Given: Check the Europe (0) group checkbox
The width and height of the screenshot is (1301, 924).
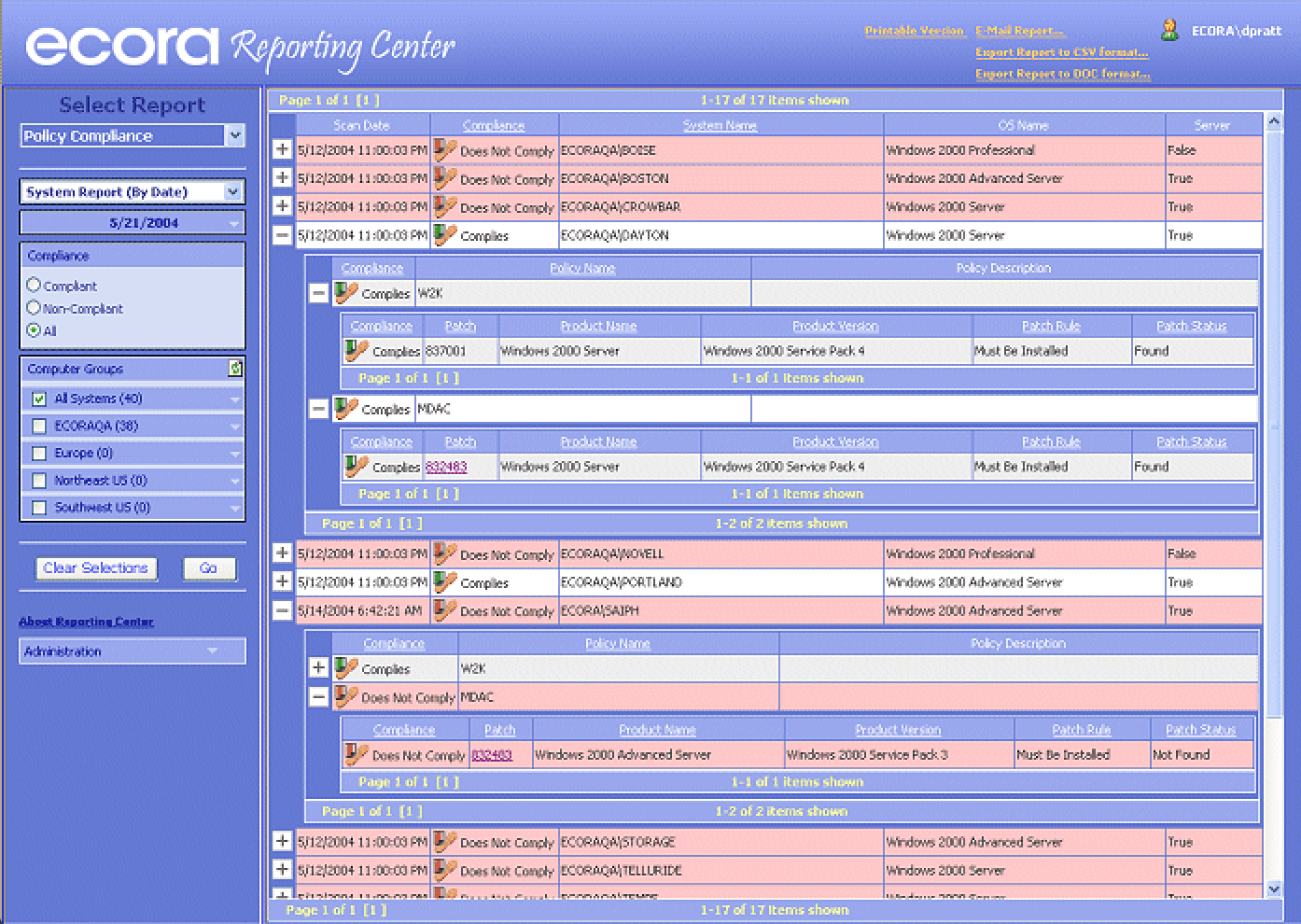Looking at the screenshot, I should (x=39, y=453).
